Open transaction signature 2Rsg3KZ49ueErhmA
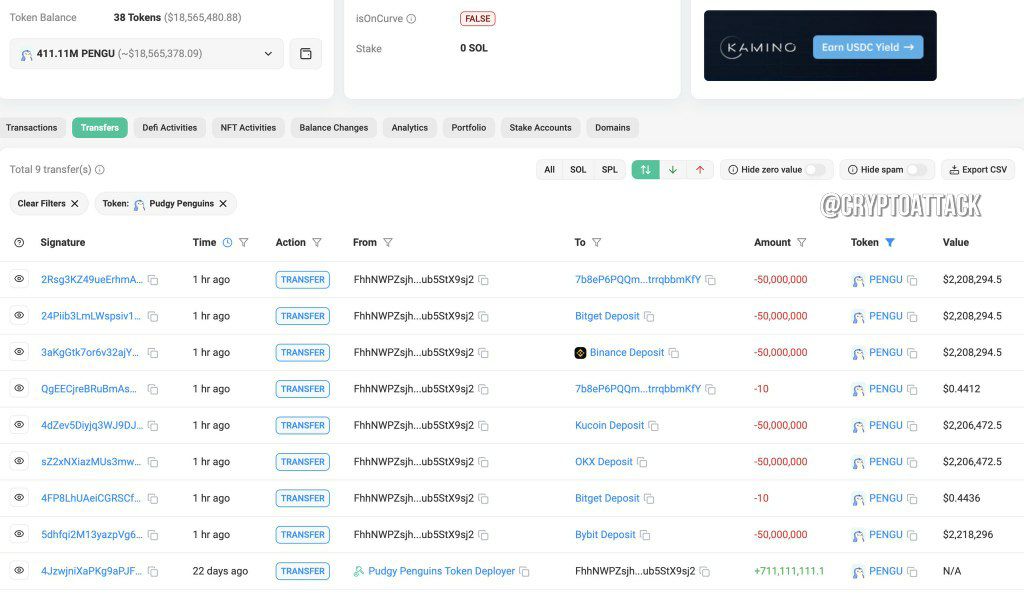Image resolution: width=1024 pixels, height=596 pixels. point(91,279)
